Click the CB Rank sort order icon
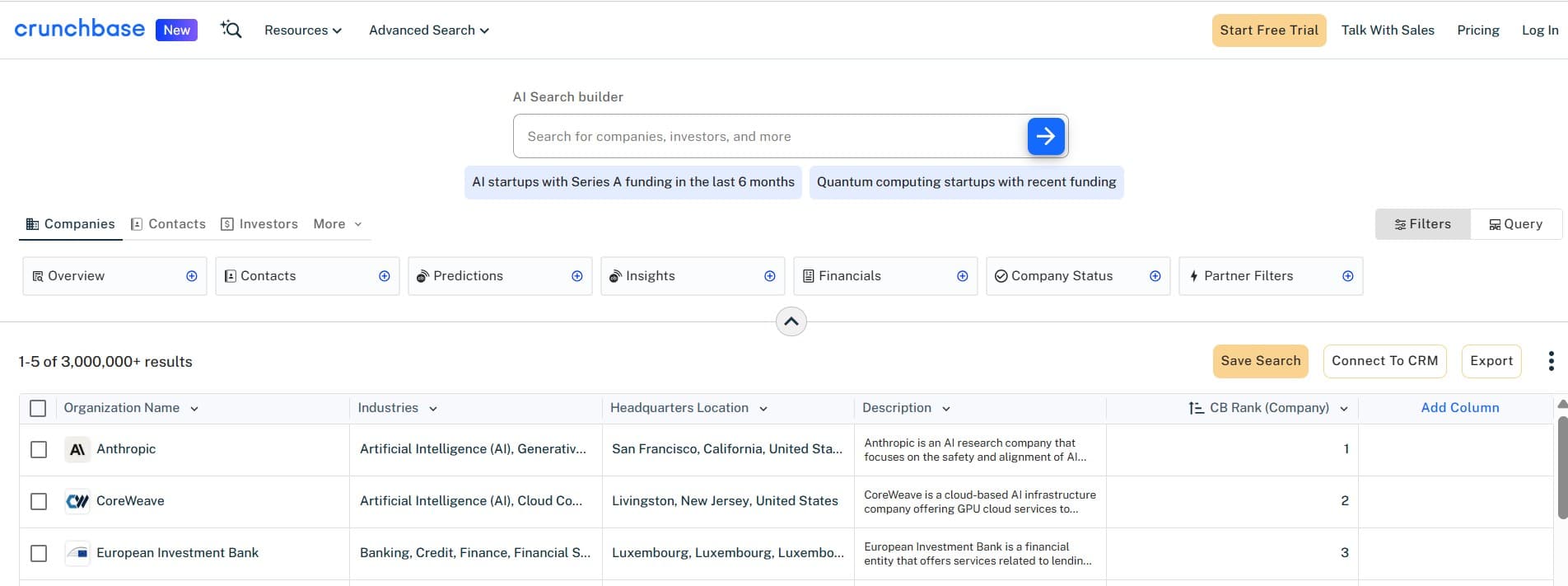Image resolution: width=1568 pixels, height=586 pixels. click(1197, 408)
